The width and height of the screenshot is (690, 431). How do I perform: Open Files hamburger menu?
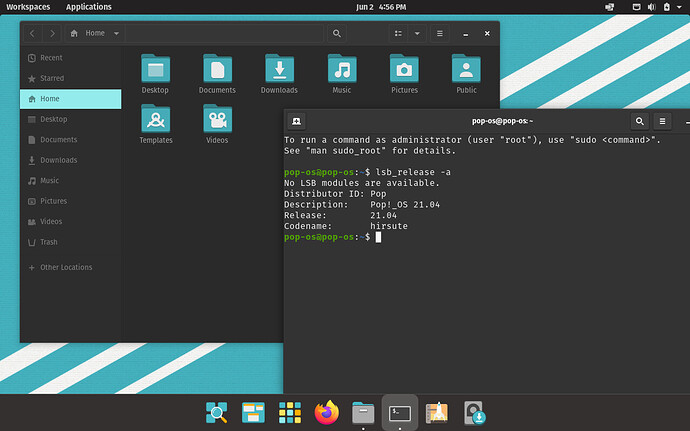(440, 33)
